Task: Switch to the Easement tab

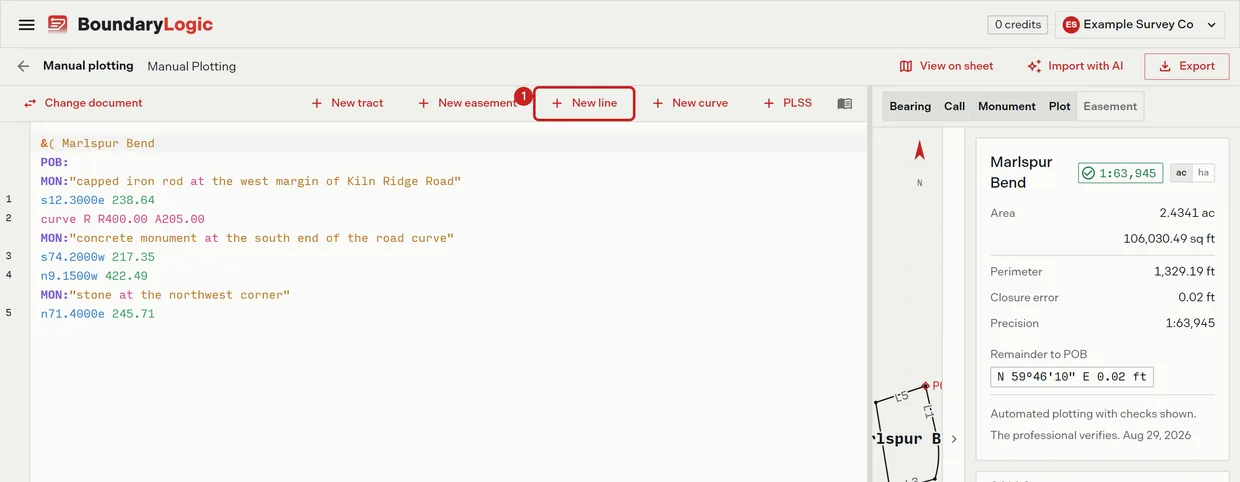Action: pos(1110,106)
